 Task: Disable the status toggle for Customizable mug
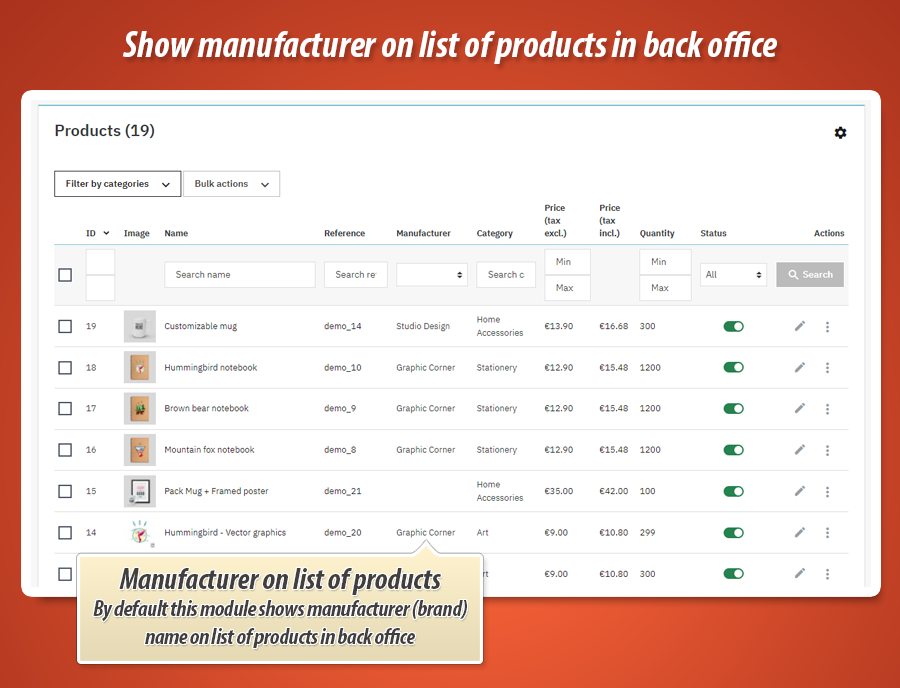[x=734, y=326]
